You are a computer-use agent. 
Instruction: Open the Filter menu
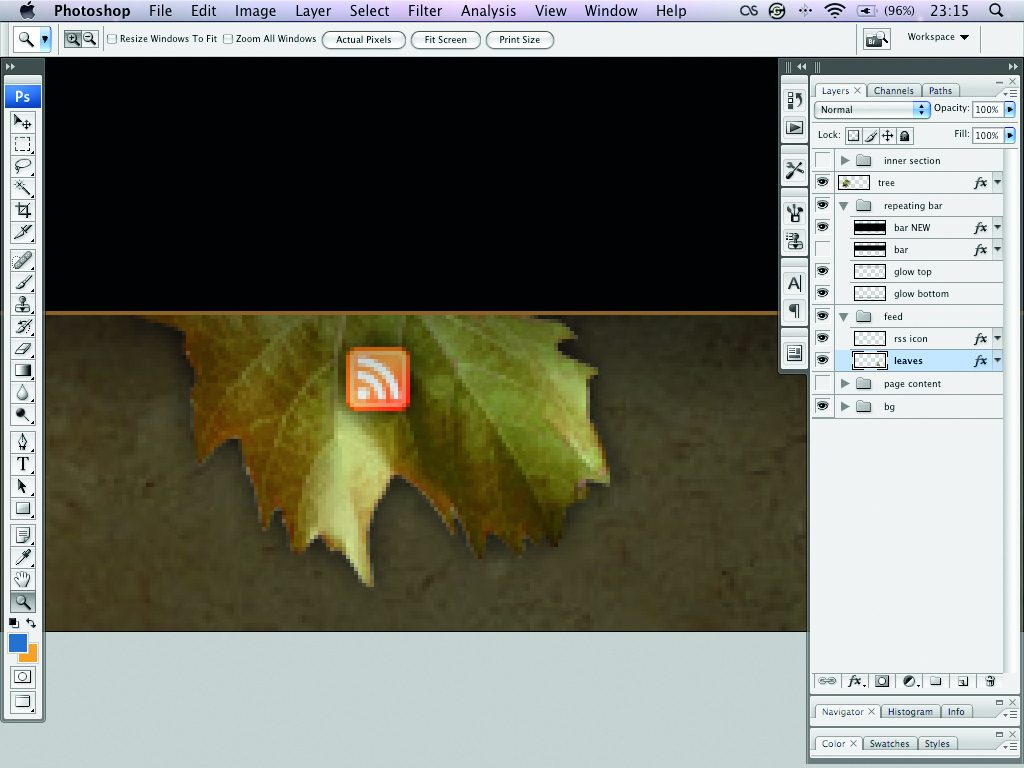pos(424,10)
